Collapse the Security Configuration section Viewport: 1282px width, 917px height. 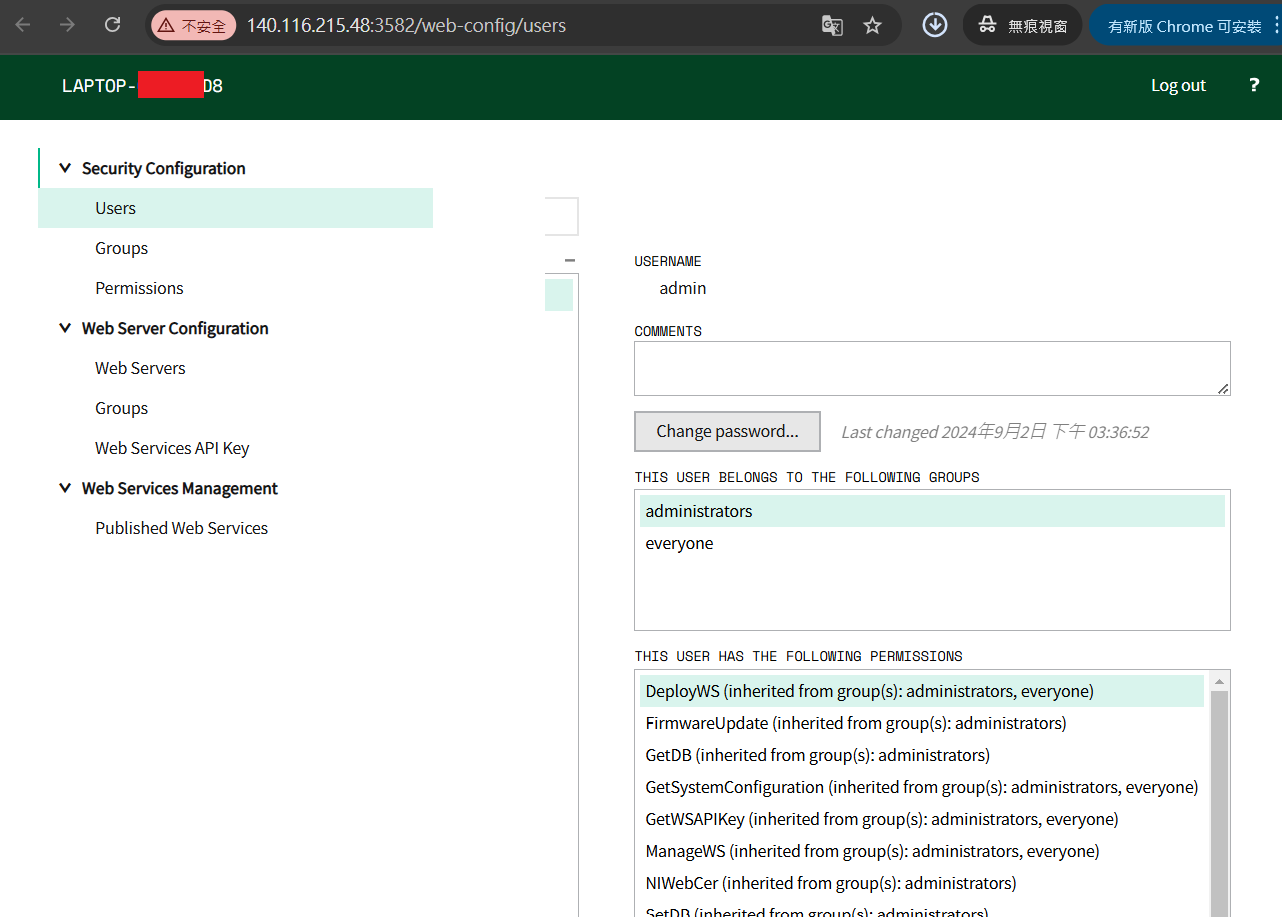(65, 168)
